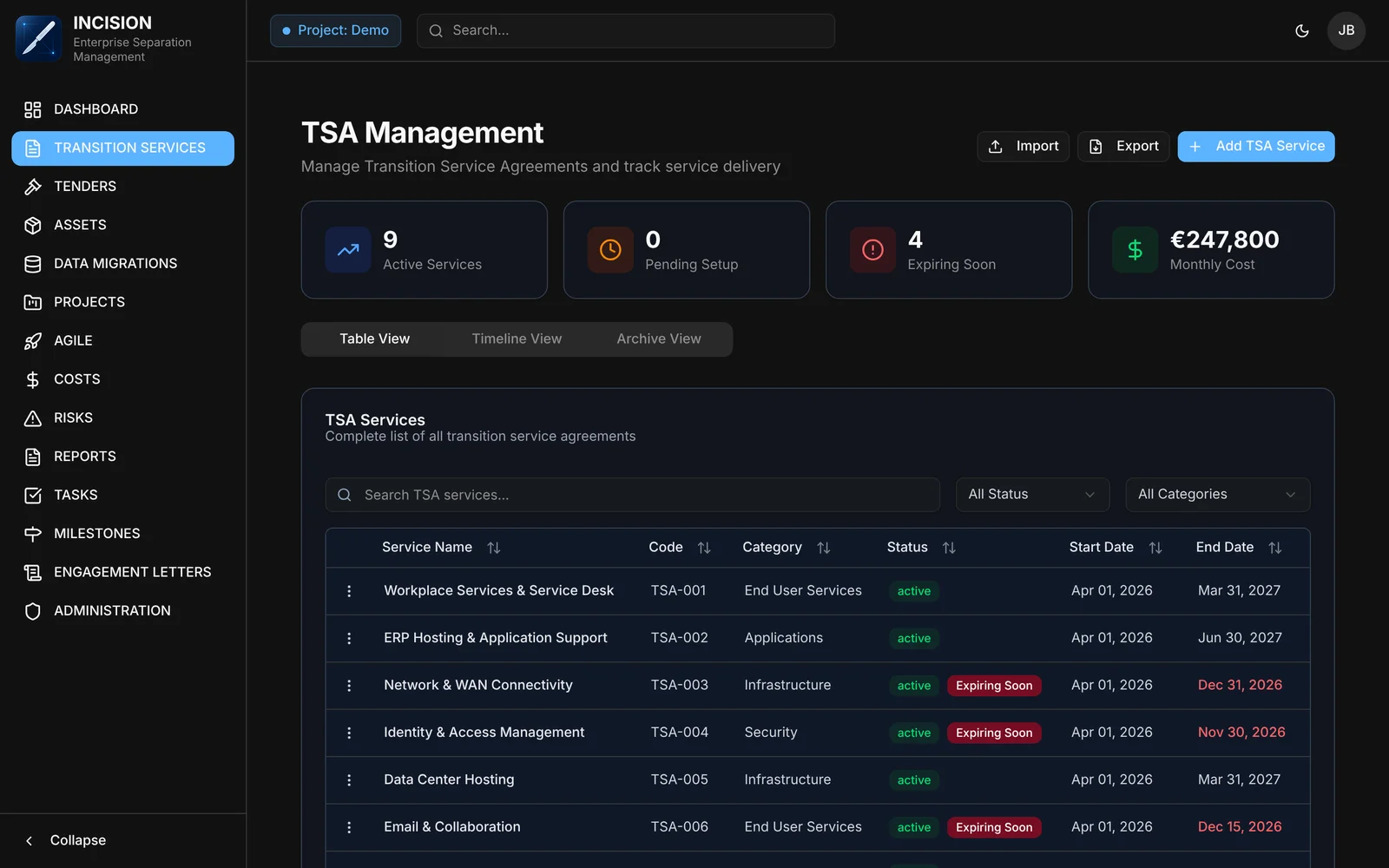Toggle dark mode with the moon icon

(x=1302, y=30)
